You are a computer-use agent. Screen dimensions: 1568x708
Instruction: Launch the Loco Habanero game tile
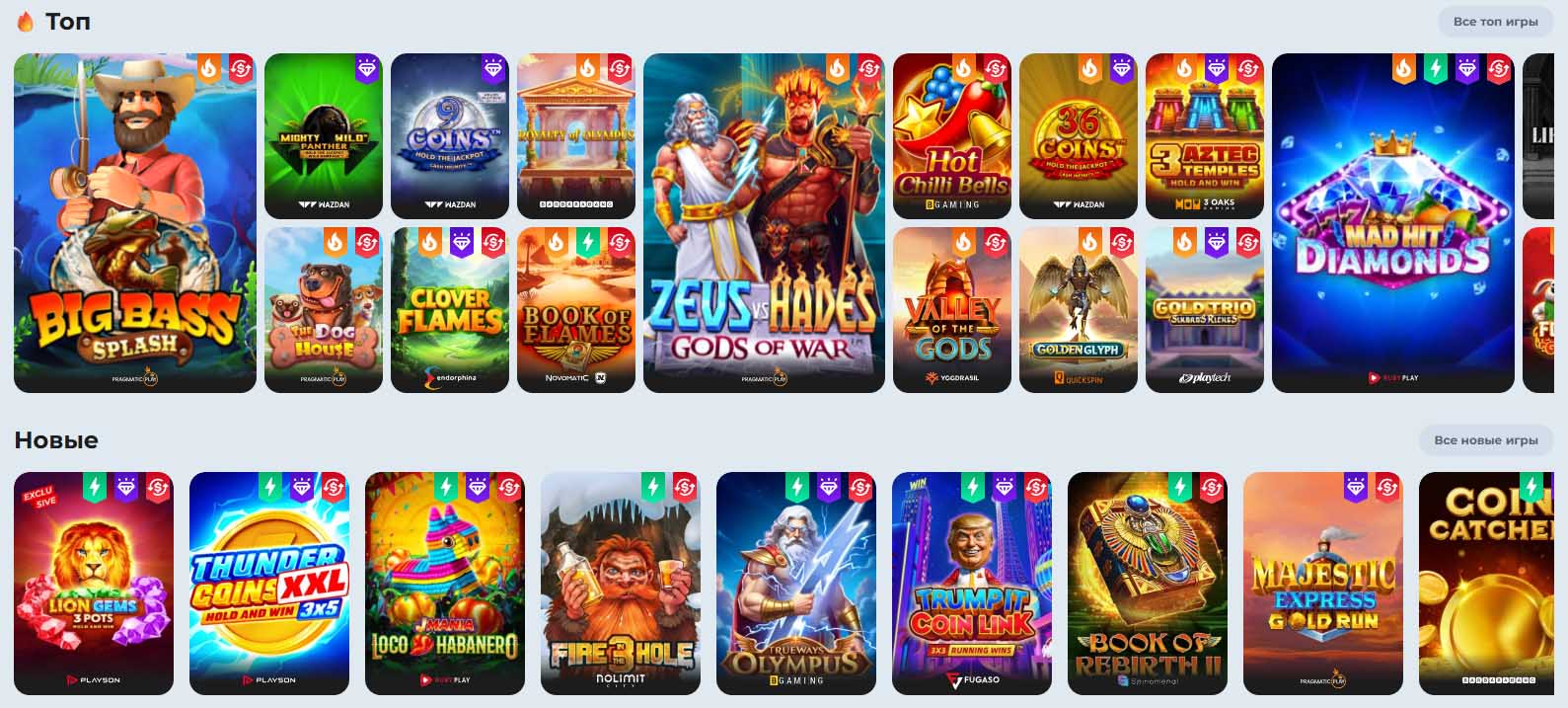(445, 584)
